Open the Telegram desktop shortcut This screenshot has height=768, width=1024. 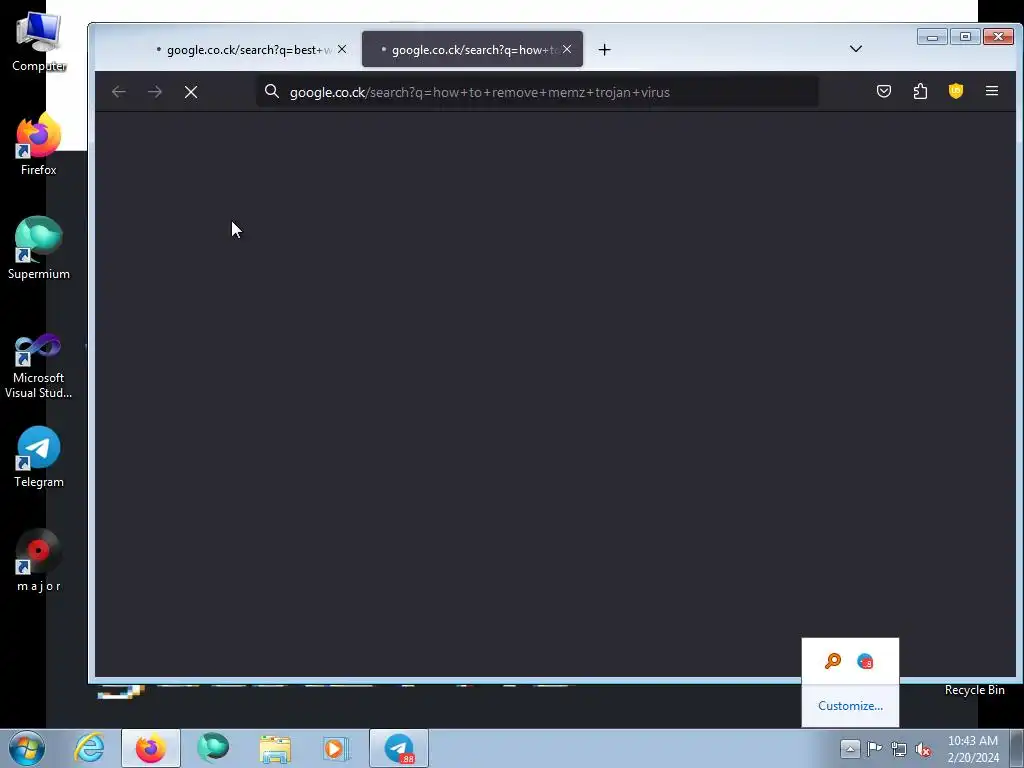(x=39, y=457)
